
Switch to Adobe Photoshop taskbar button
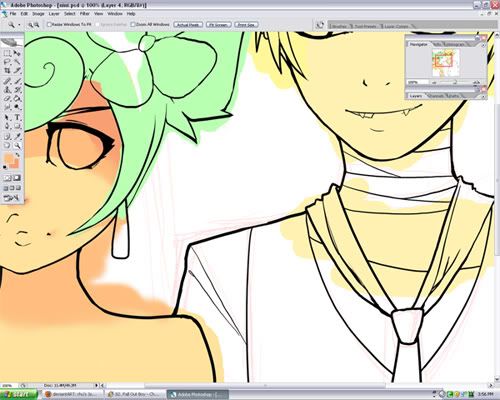(197, 395)
